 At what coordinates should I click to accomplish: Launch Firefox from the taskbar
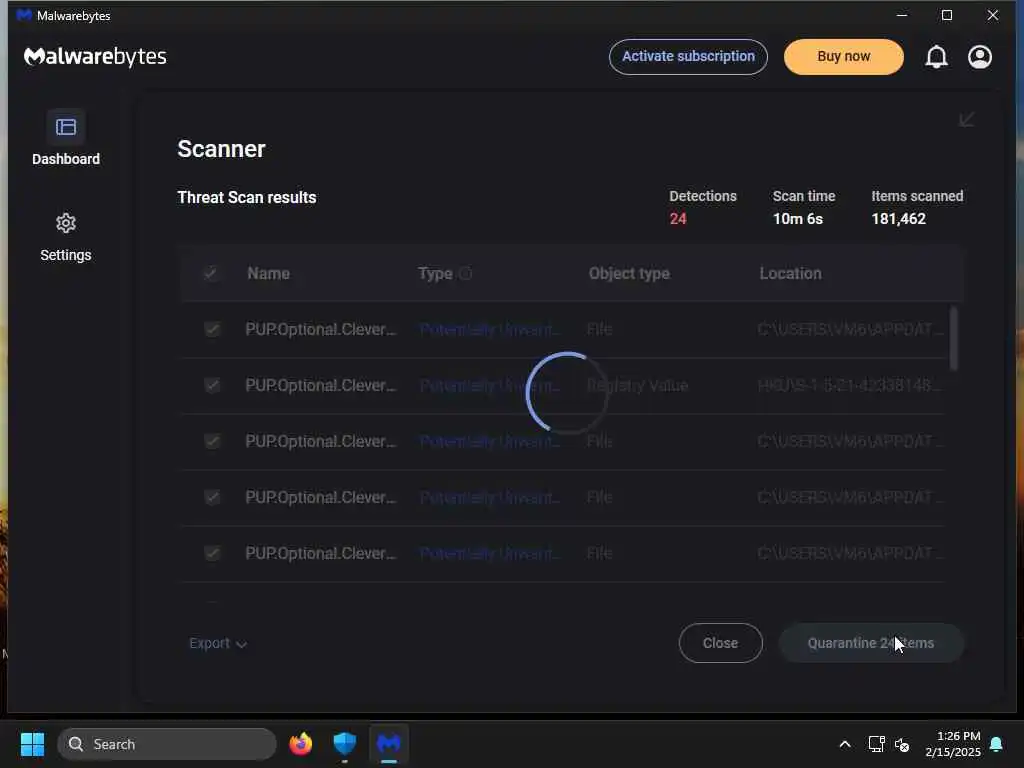point(300,744)
